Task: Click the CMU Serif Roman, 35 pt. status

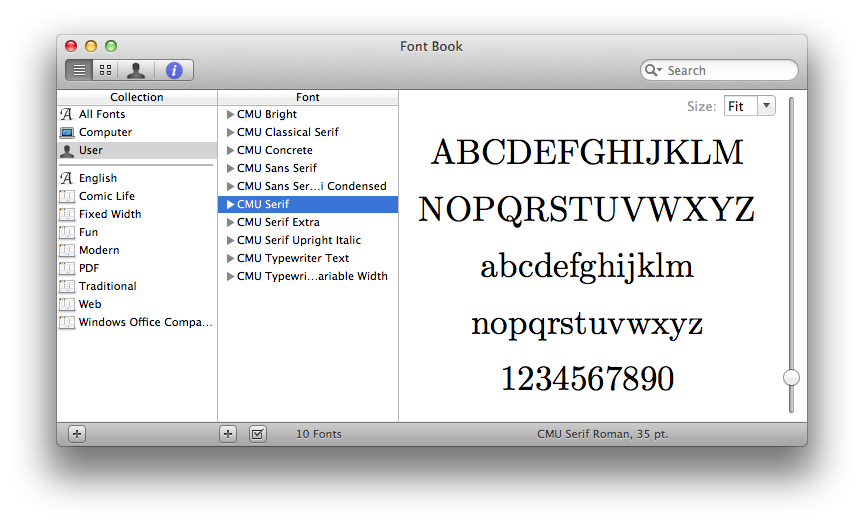Action: click(x=602, y=434)
